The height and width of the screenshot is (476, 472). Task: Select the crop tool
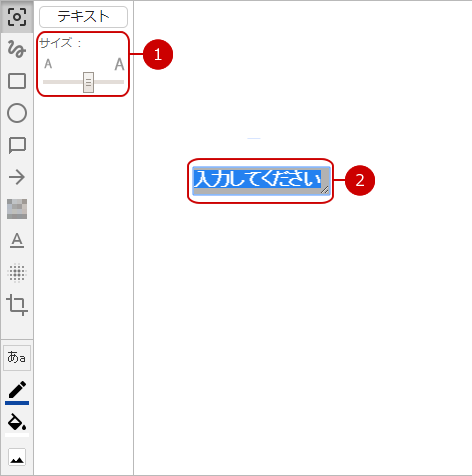pyautogui.click(x=17, y=305)
